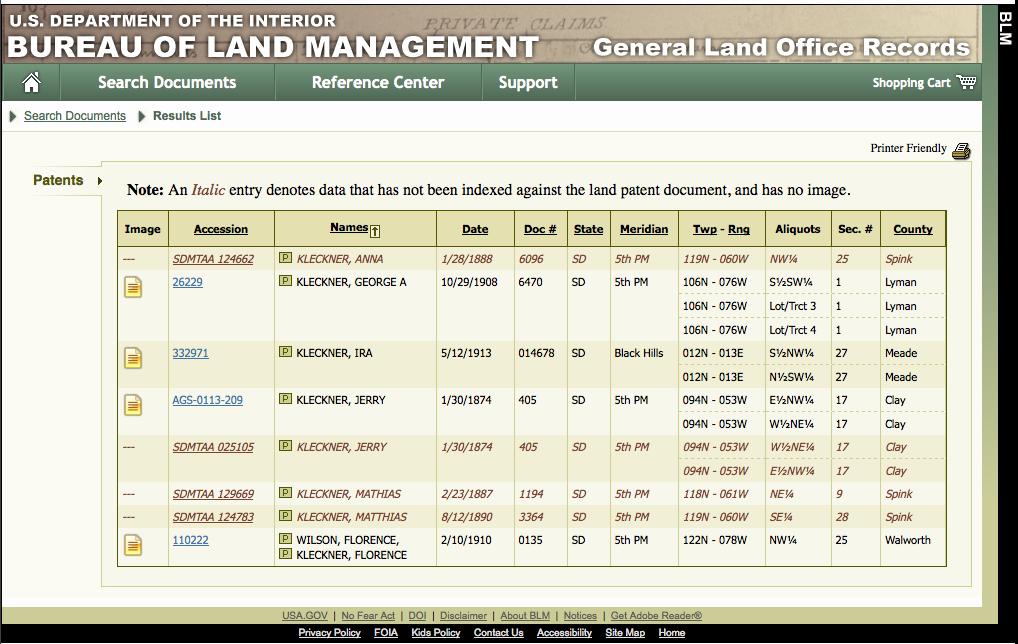Open the Privacy Policy footer link
The image size is (1018, 644).
tap(329, 633)
